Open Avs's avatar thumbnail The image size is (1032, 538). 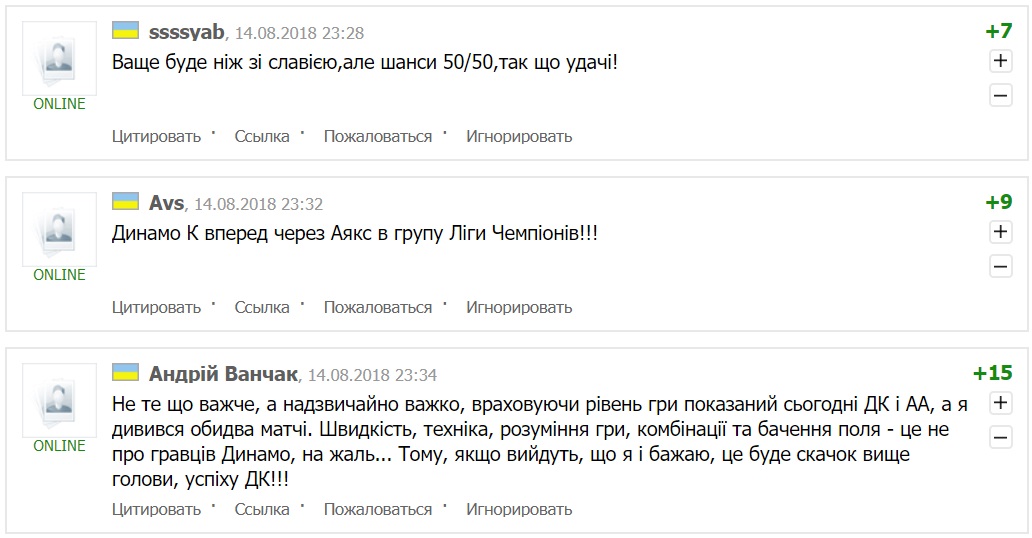point(59,228)
